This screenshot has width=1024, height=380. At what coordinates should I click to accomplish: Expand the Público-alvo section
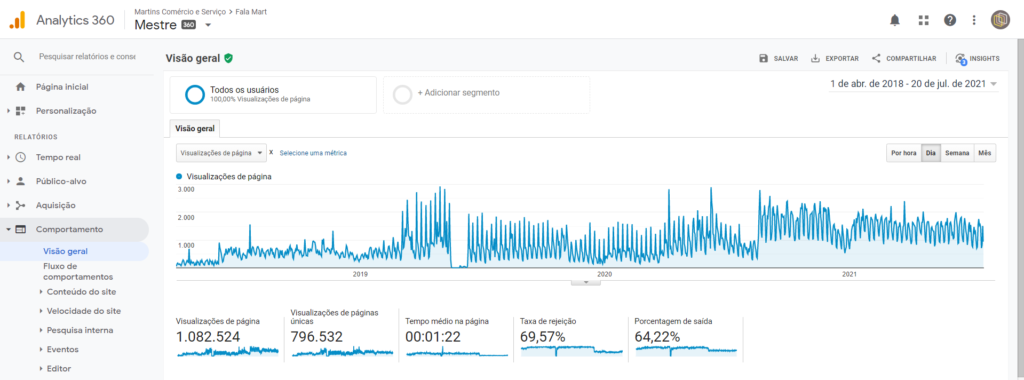coord(8,182)
